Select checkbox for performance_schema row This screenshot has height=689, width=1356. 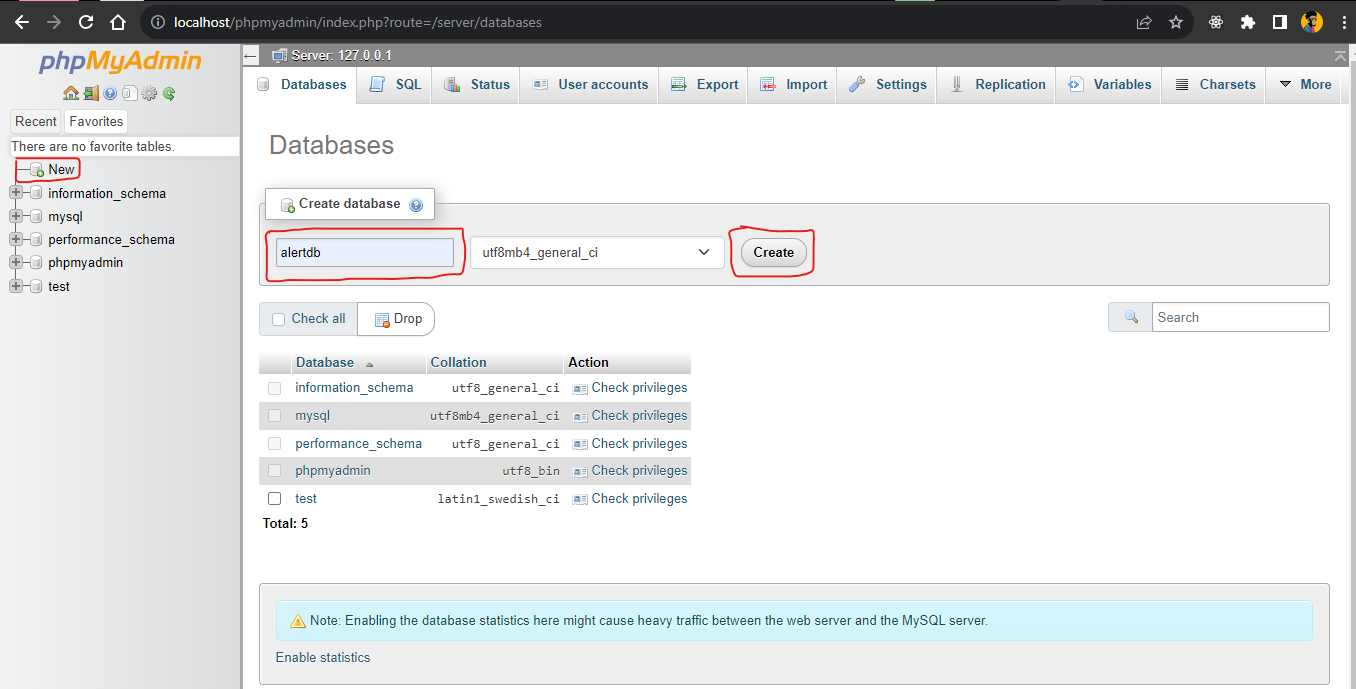pos(274,443)
